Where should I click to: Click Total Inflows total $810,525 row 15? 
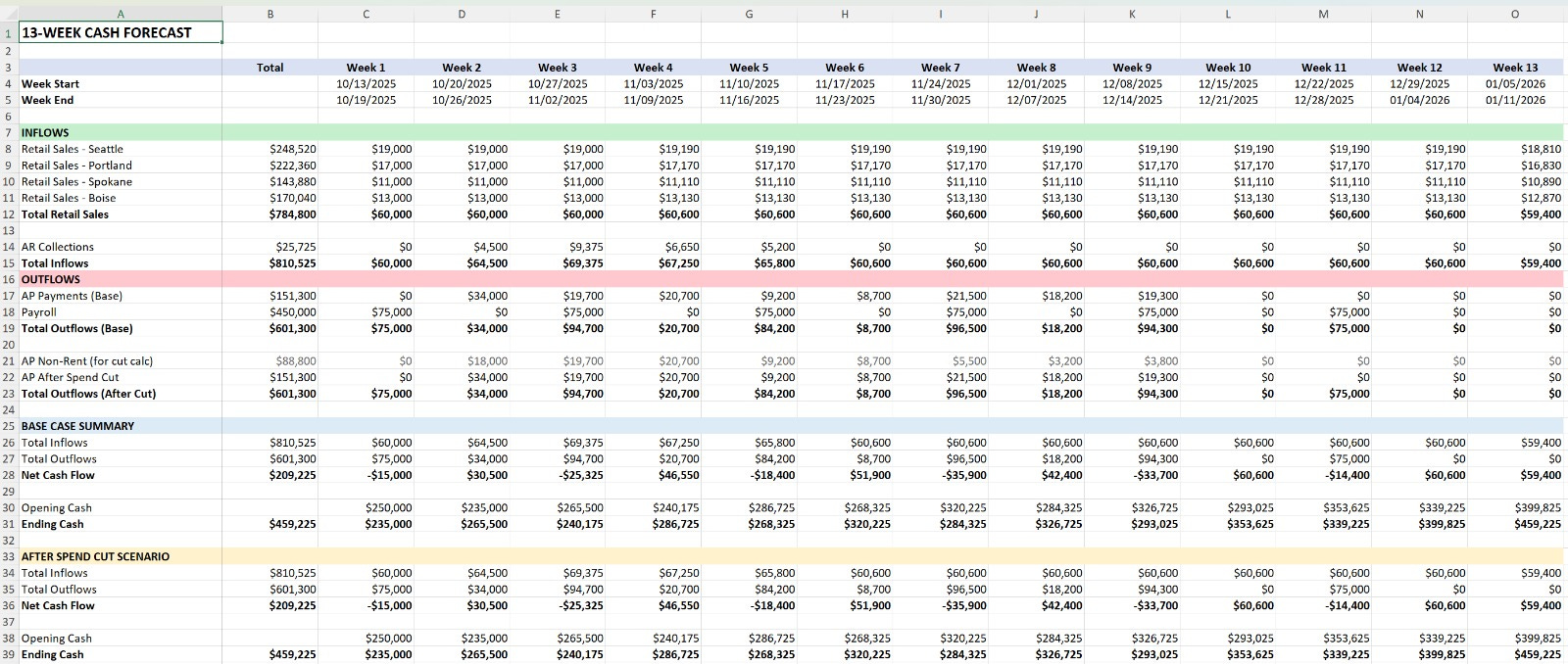point(270,263)
